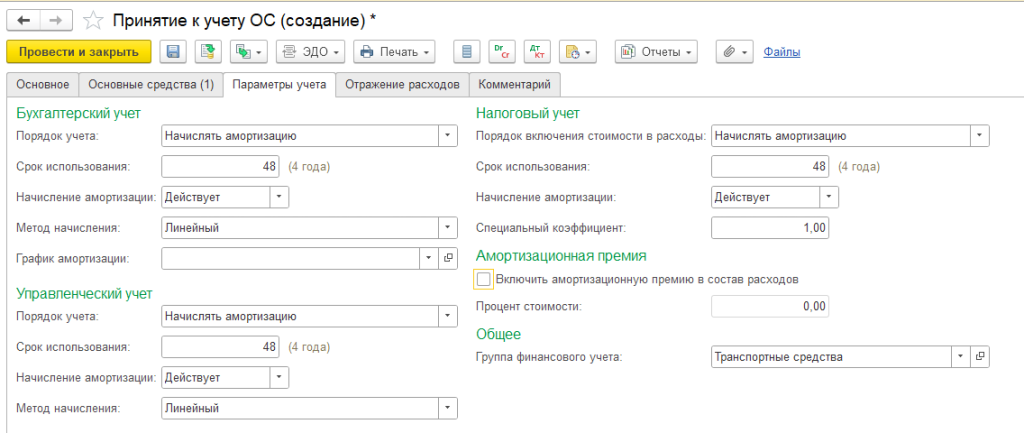Viewport: 1024px width, 433px height.
Task: Open the Печать menu button
Action: pos(395,51)
